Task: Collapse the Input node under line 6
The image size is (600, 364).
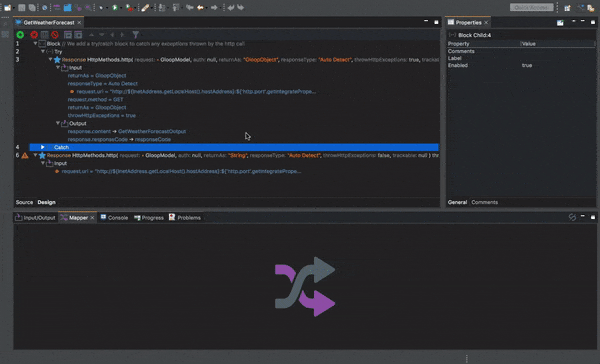Action: click(43, 163)
